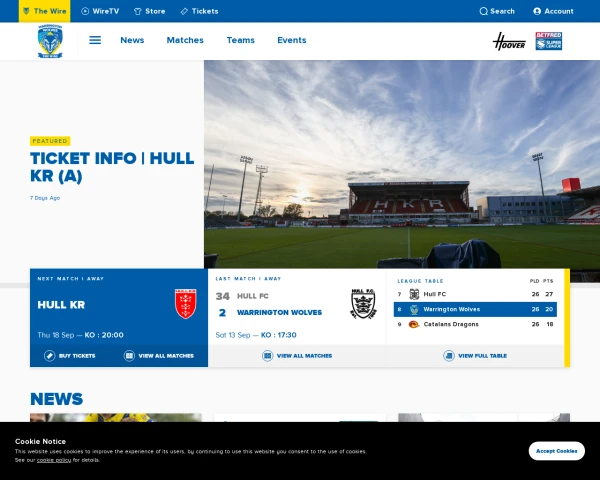Click the Next Match | Away label
This screenshot has width=600, height=480.
pyautogui.click(x=71, y=279)
